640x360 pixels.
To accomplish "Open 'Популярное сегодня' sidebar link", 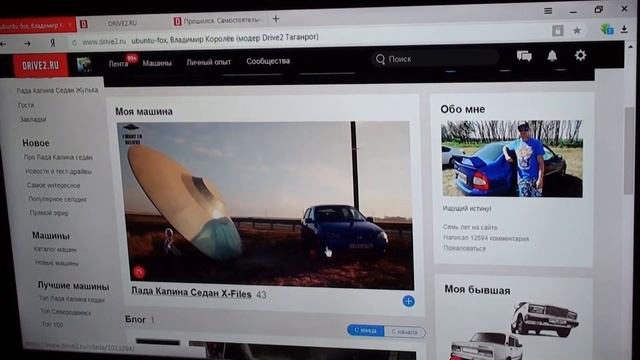I will click(57, 199).
